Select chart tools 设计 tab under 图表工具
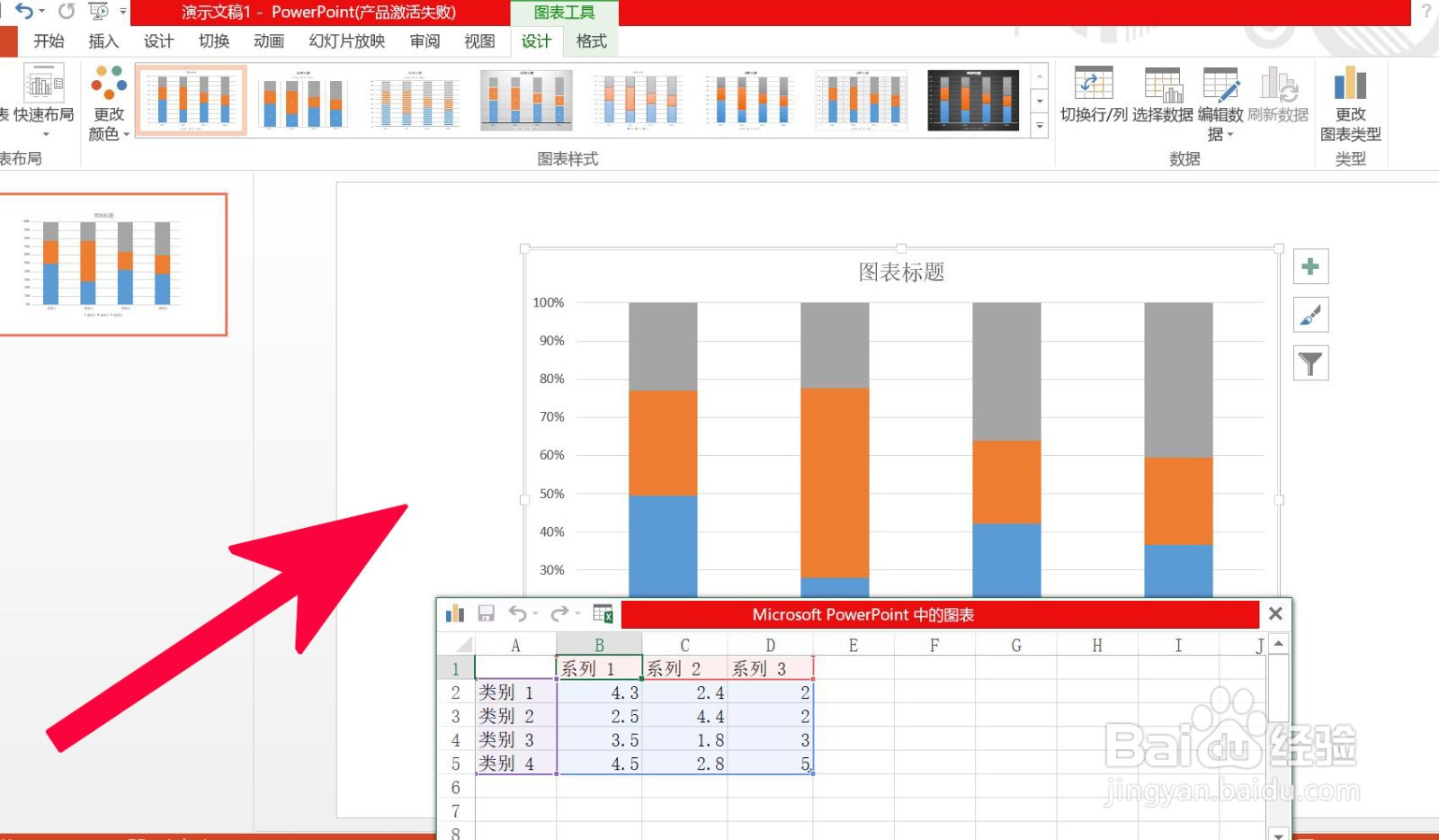Image resolution: width=1439 pixels, height=840 pixels. point(536,41)
